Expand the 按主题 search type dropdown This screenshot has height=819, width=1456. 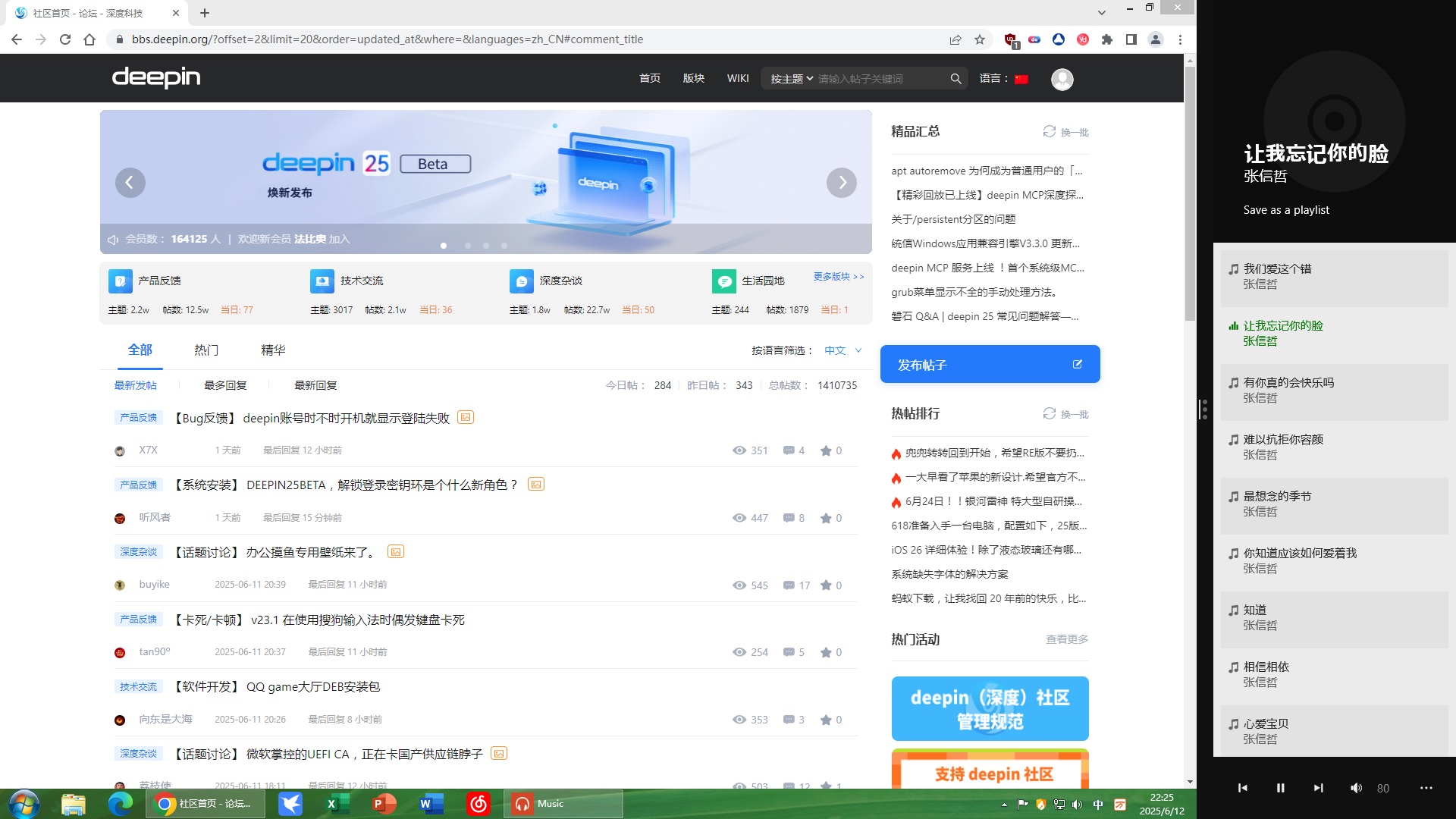792,79
